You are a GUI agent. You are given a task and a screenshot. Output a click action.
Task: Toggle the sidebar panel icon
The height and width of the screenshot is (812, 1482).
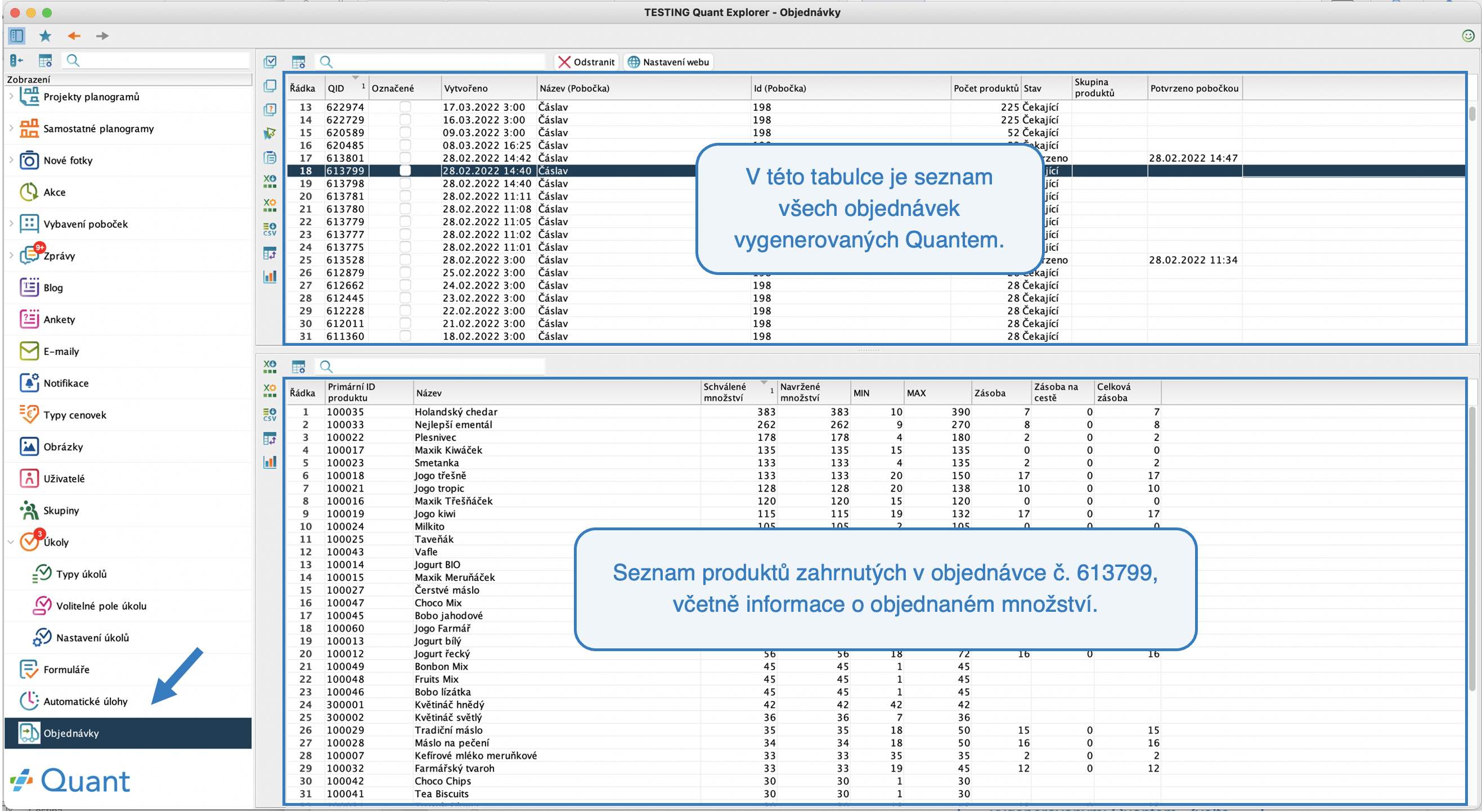coord(17,35)
